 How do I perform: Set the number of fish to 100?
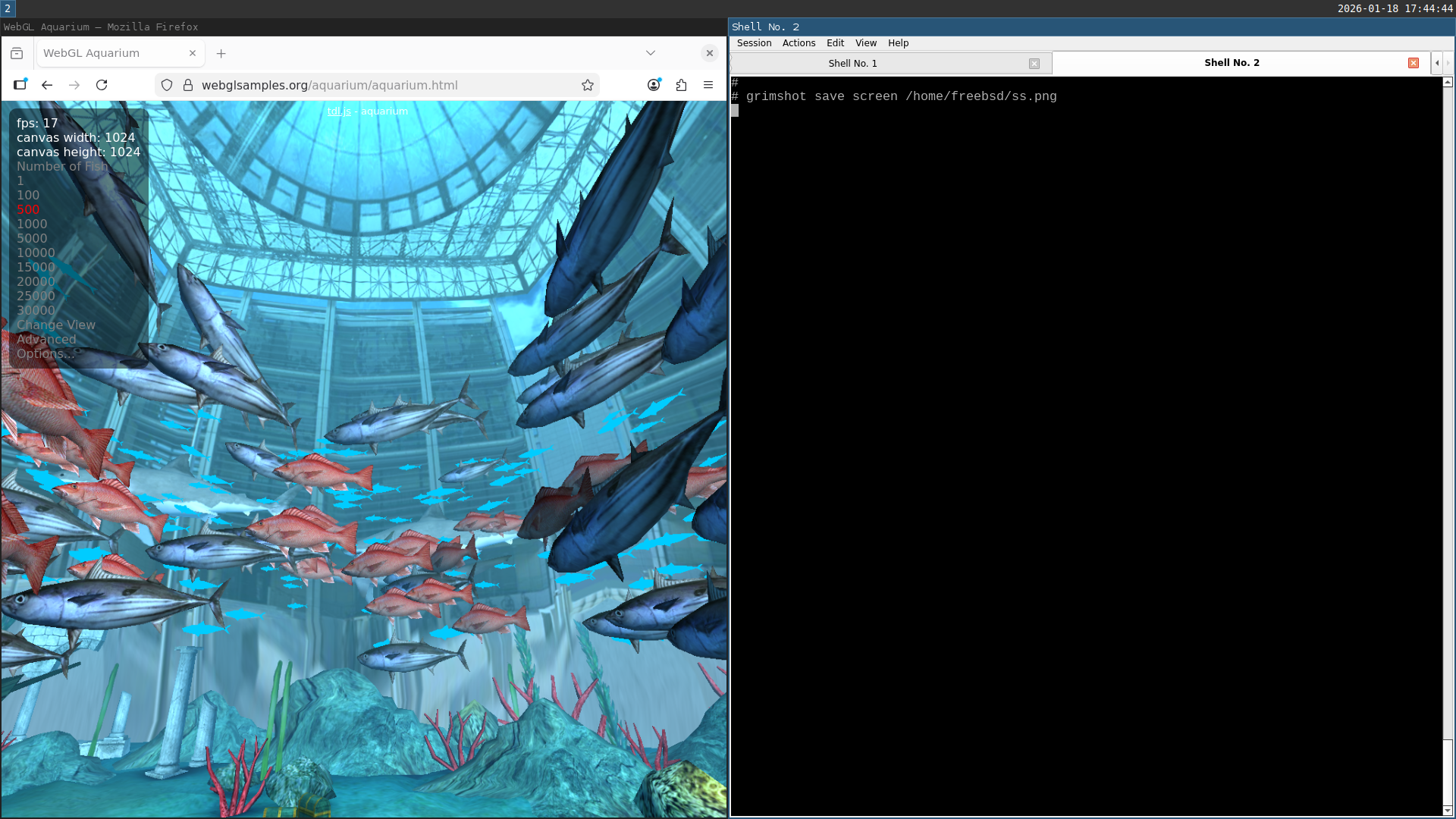(28, 195)
